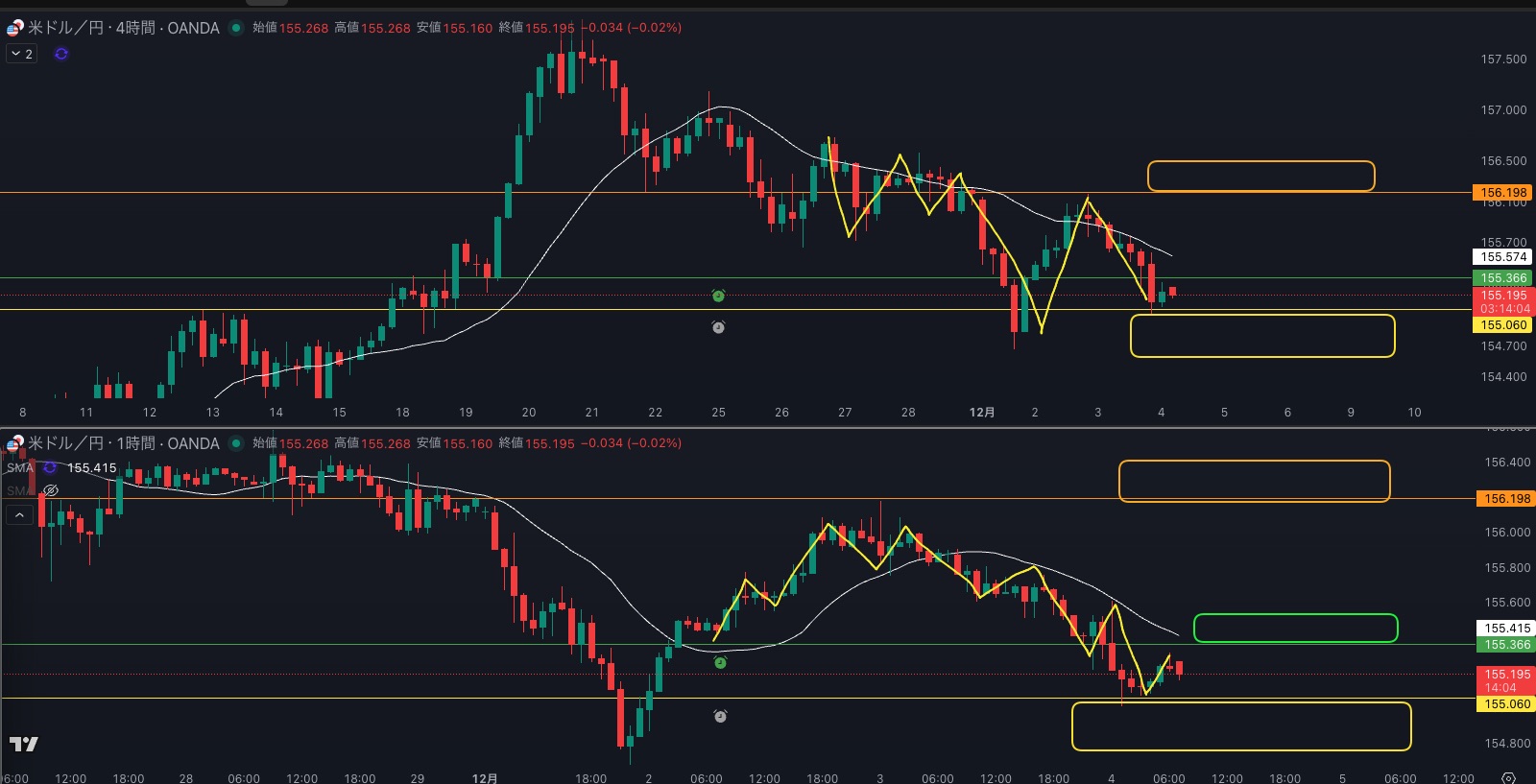Click the 米ドル/円 4時間 symbol title
1536x784 pixels.
click(x=124, y=28)
